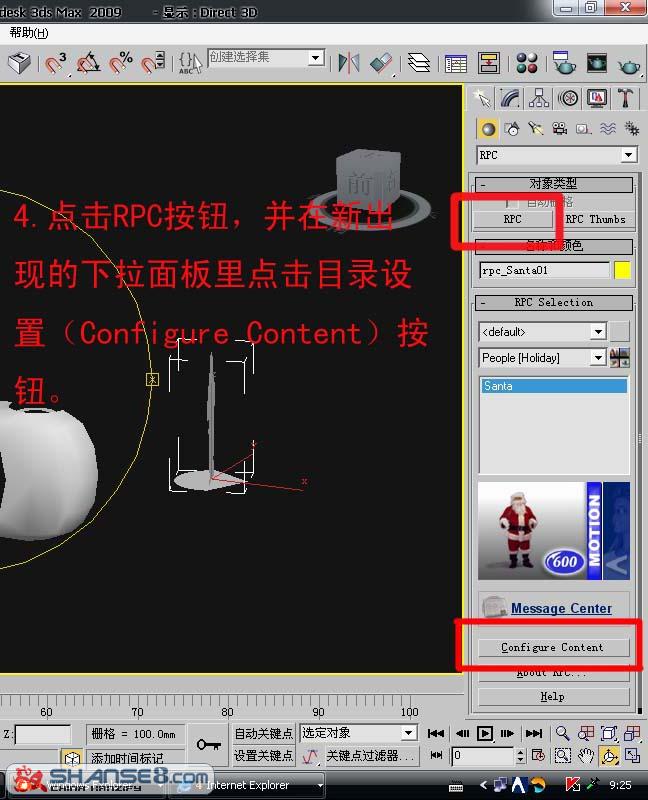Step to the previous frame
Screen dimensions: 648x800
click(462, 733)
